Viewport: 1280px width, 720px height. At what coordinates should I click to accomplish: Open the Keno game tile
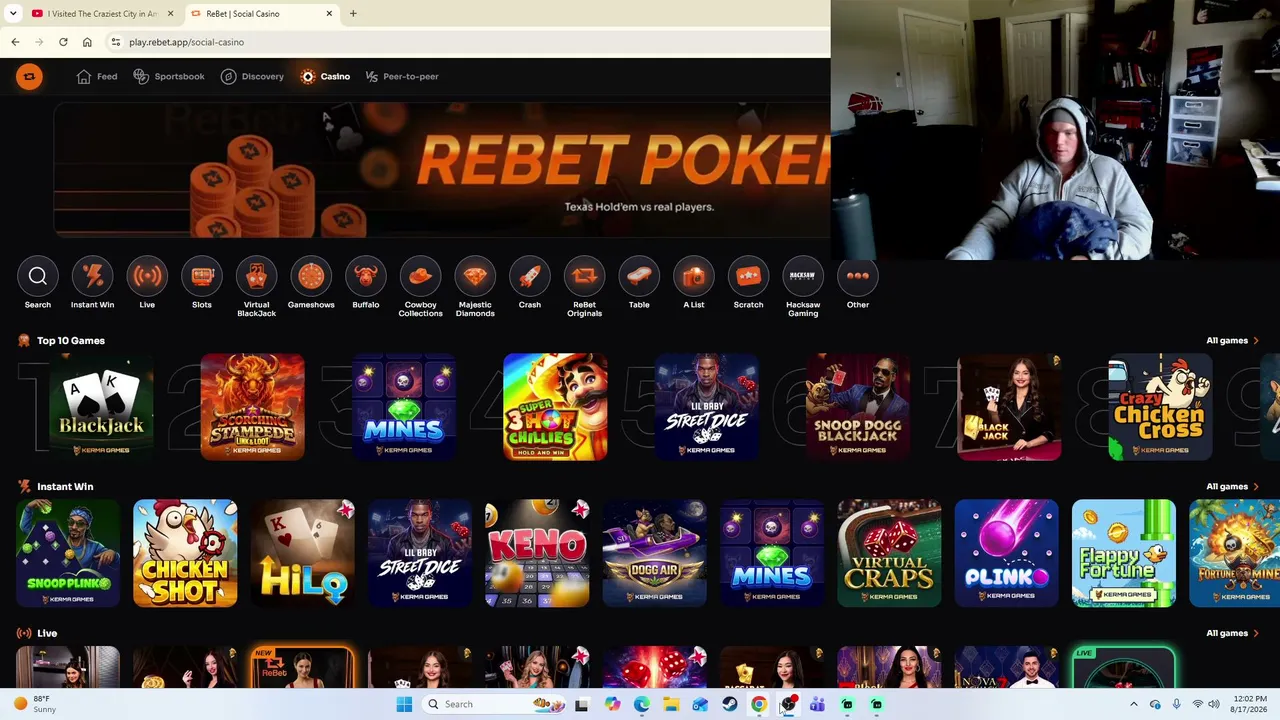(x=537, y=553)
